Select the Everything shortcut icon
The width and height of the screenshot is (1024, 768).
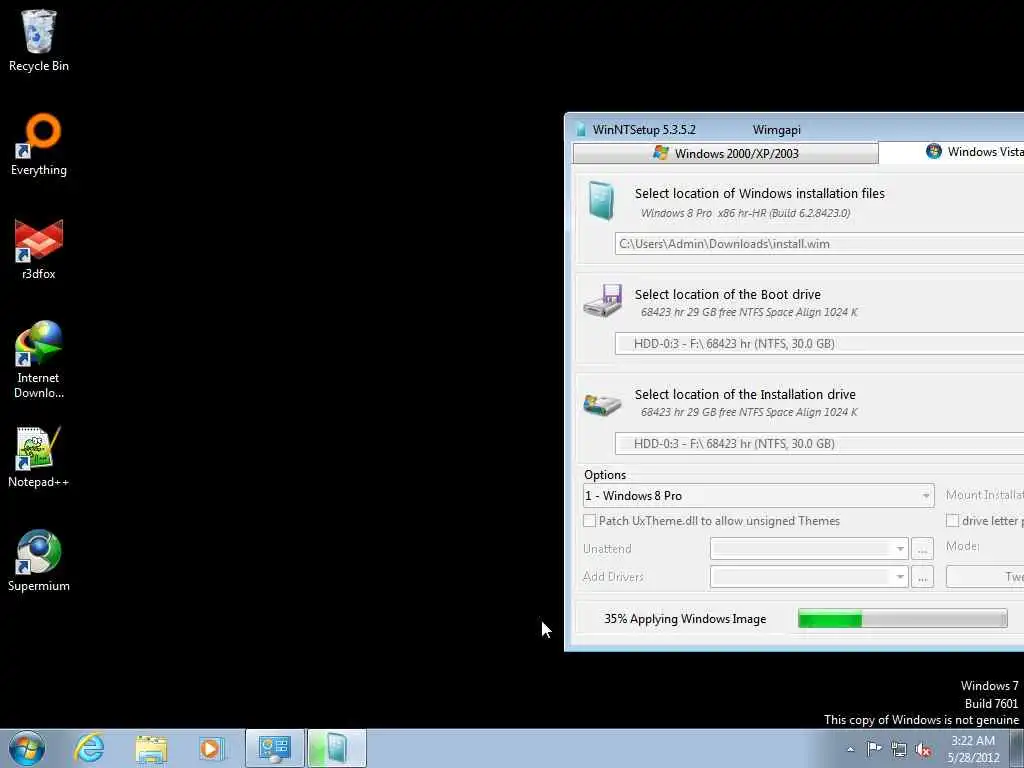[39, 144]
